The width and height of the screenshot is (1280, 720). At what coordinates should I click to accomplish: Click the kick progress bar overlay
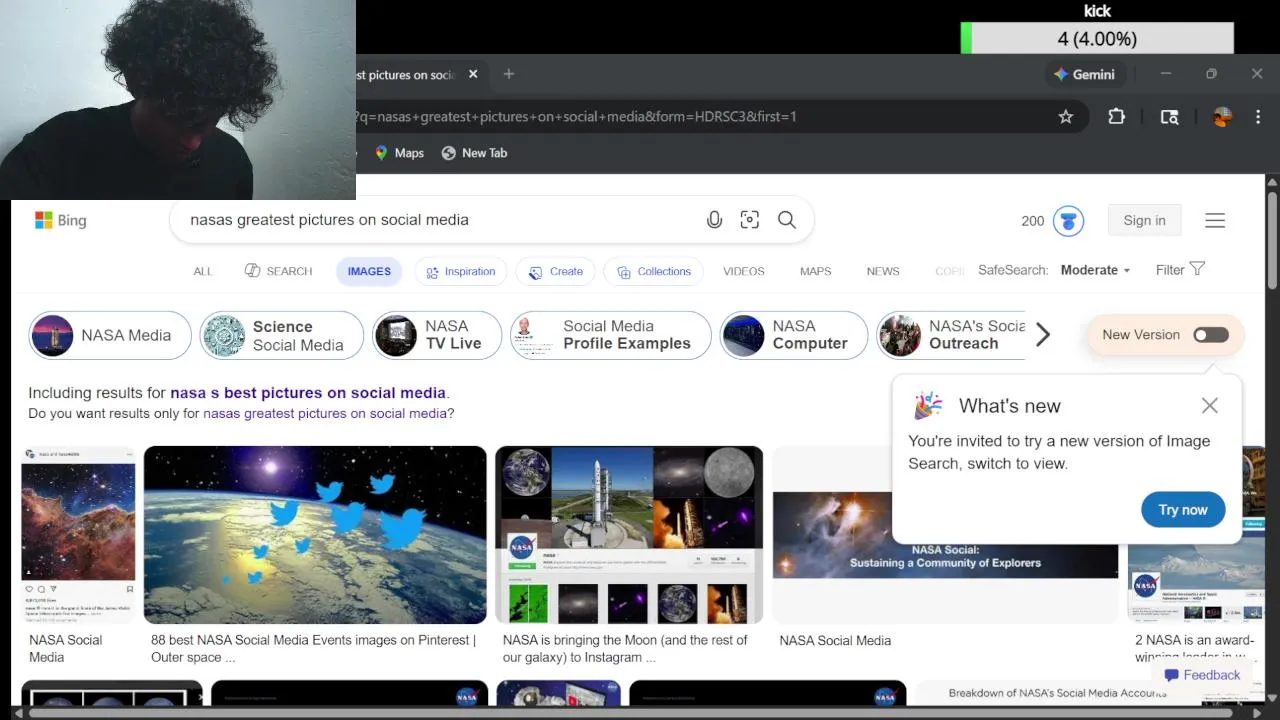[1097, 39]
